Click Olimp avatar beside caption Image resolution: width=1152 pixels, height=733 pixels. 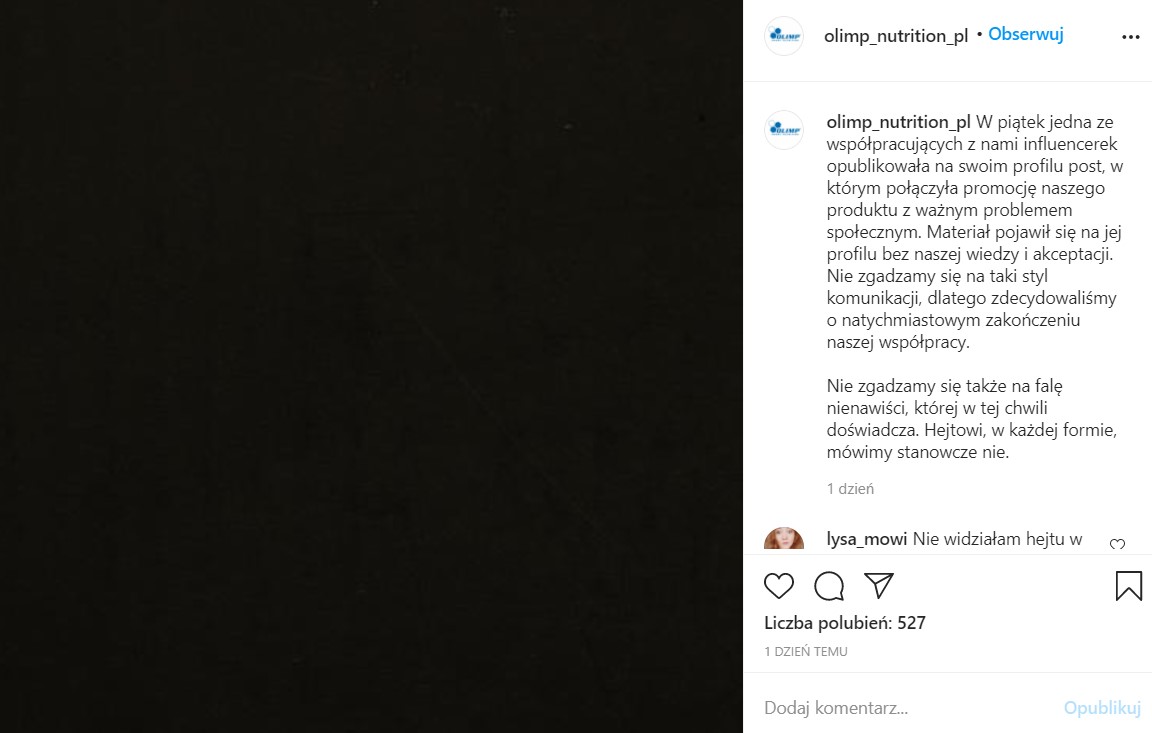pos(784,130)
